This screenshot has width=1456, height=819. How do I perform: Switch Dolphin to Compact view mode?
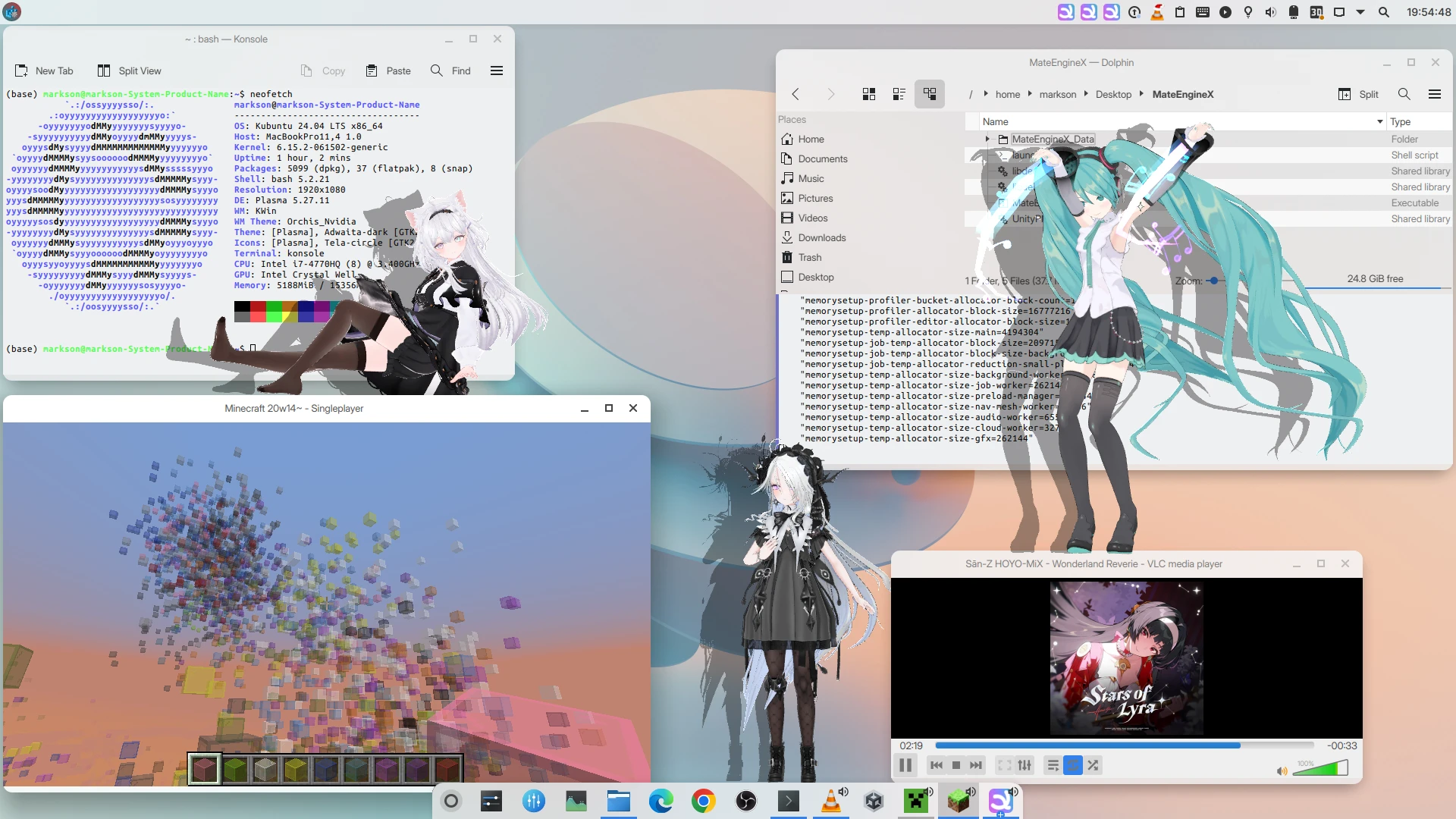coord(899,94)
